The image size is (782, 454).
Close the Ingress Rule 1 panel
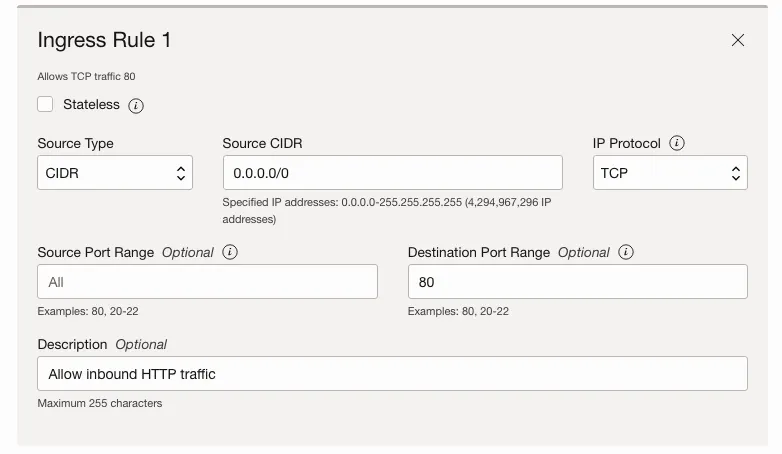tap(738, 40)
